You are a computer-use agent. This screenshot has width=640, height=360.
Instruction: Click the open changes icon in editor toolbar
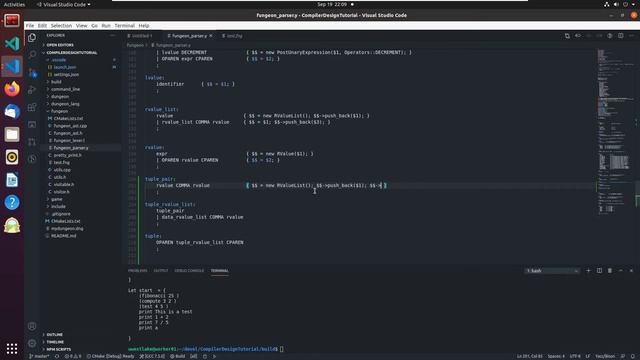click(x=567, y=36)
